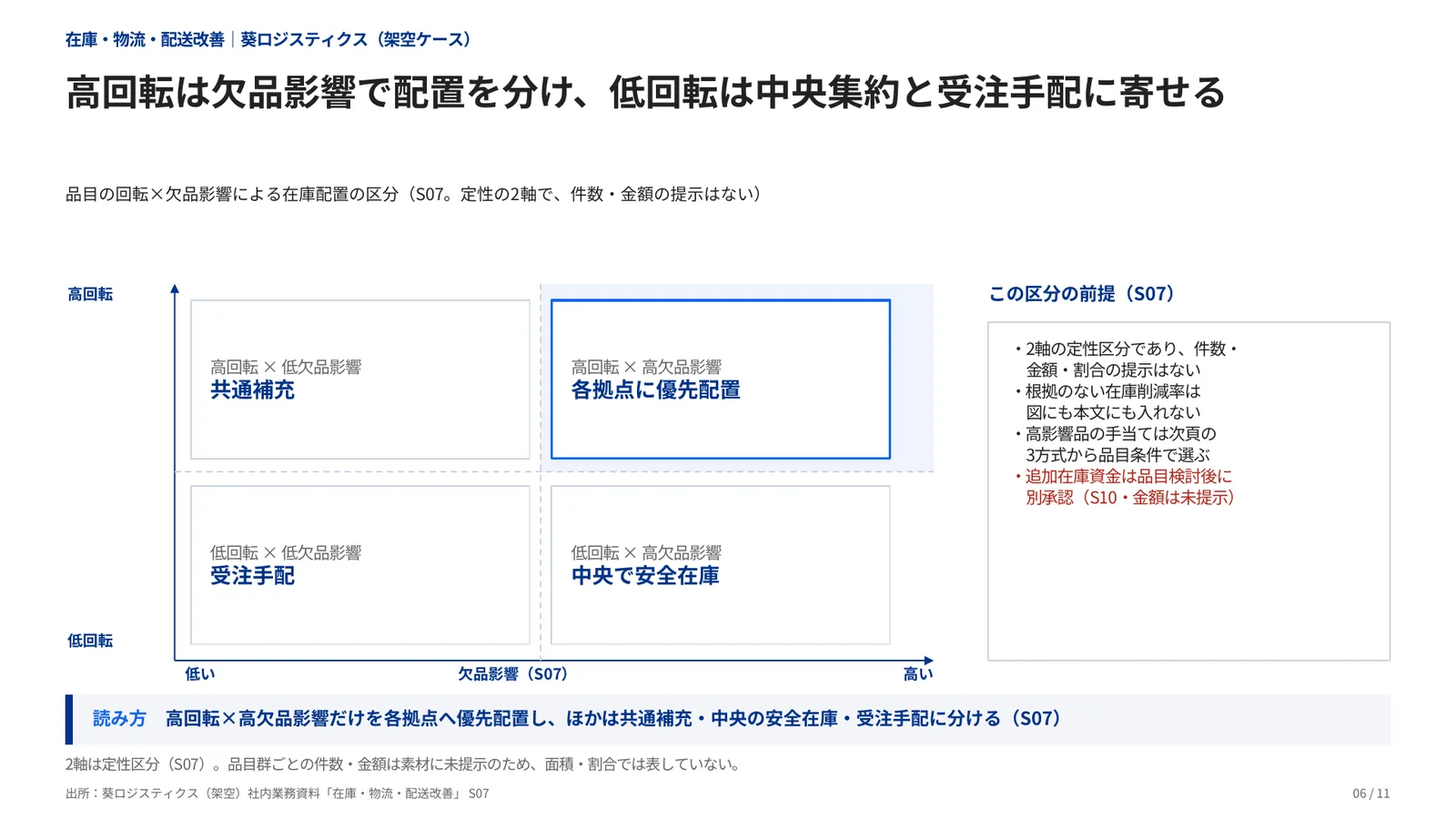Click the 高い axis label
The height and width of the screenshot is (819, 1456).
tap(918, 674)
